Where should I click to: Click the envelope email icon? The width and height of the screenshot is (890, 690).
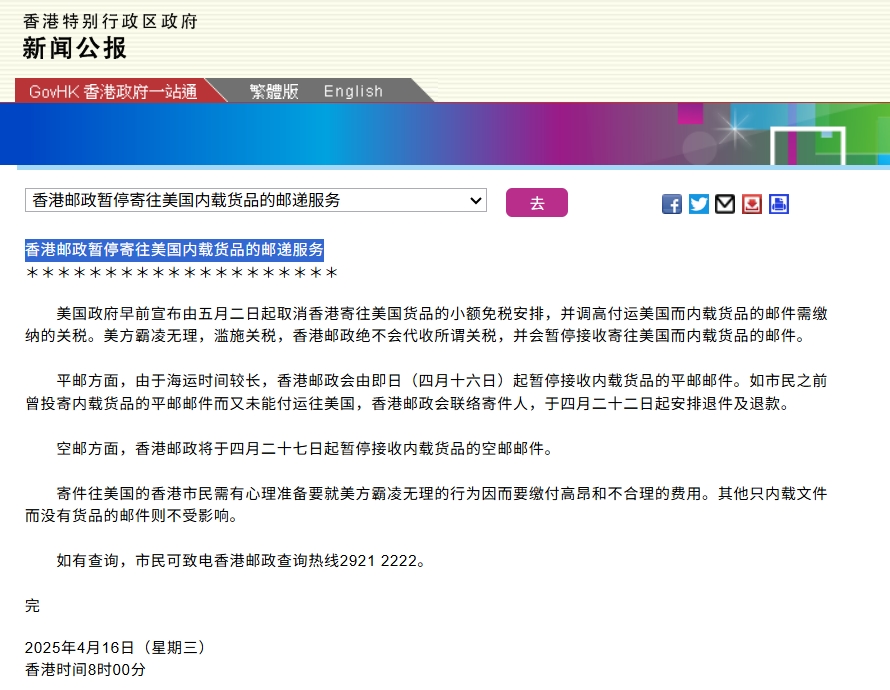pos(725,204)
